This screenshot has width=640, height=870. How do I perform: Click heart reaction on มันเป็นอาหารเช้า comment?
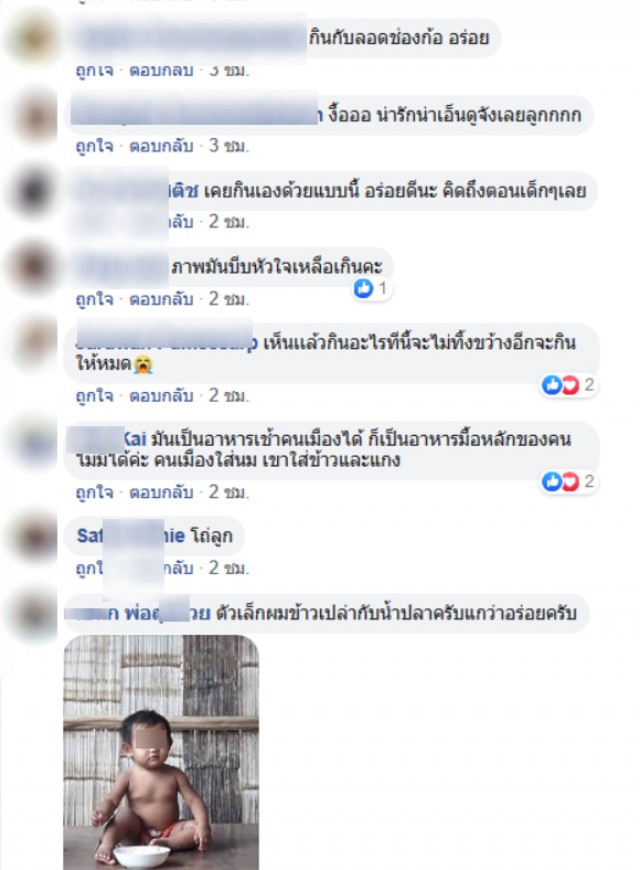pos(570,482)
